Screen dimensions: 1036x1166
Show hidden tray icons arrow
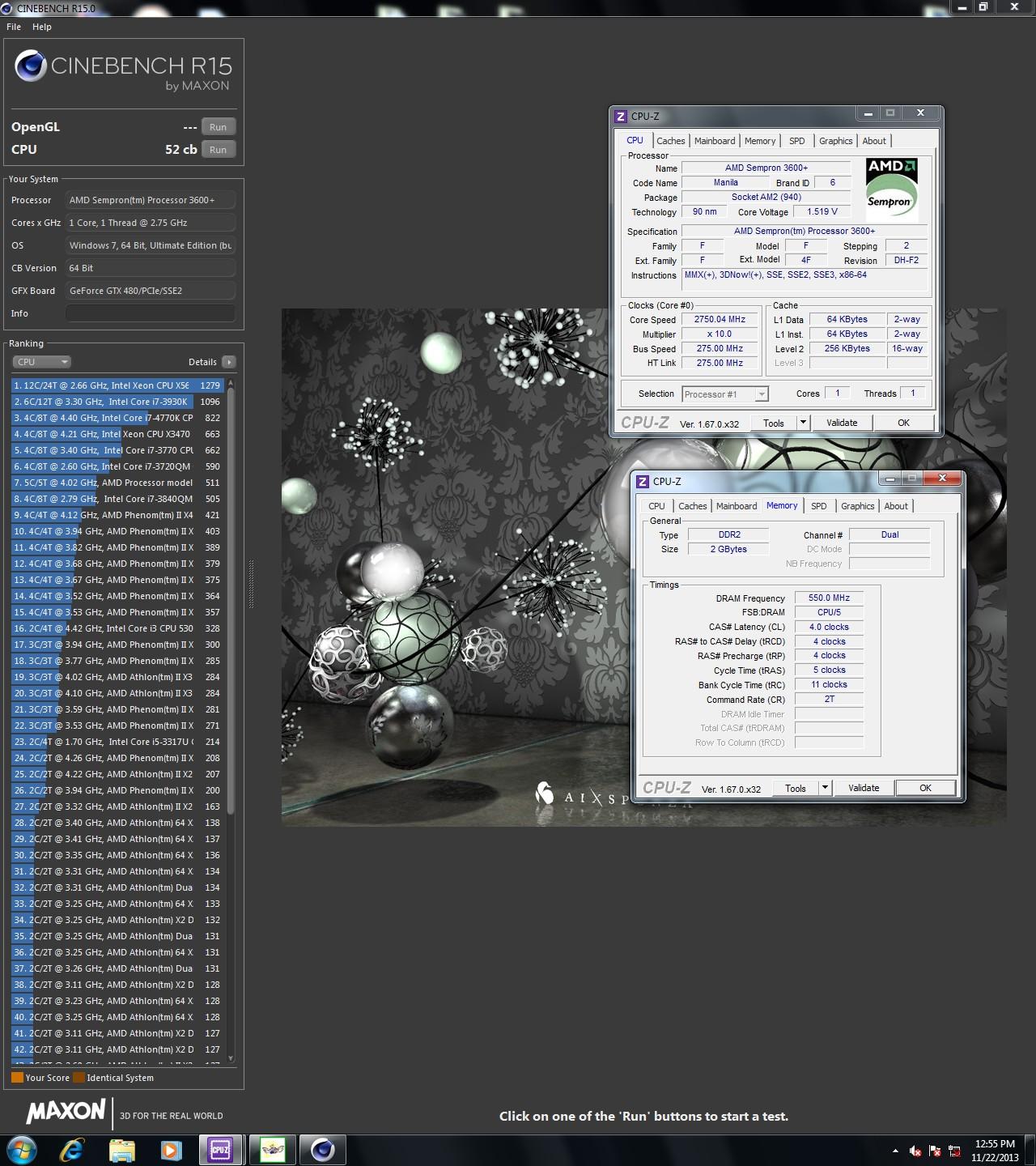(x=895, y=1151)
